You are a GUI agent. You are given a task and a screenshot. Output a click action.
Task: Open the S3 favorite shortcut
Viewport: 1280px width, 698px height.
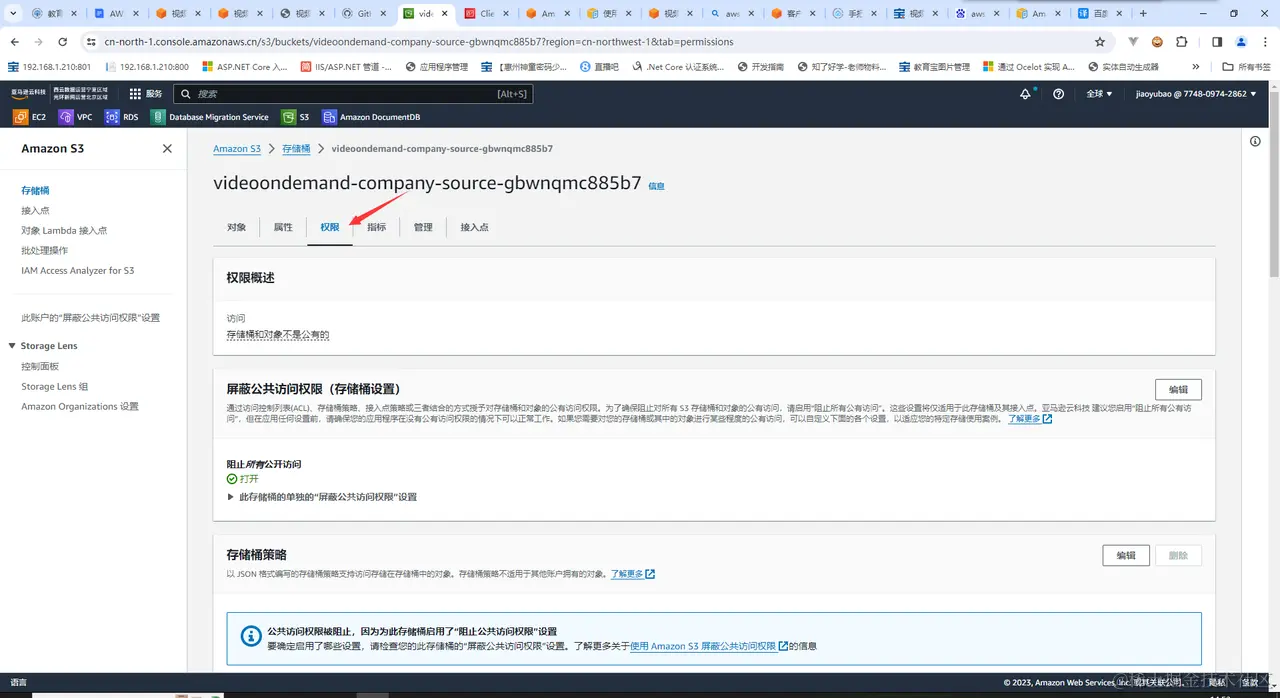pos(296,117)
